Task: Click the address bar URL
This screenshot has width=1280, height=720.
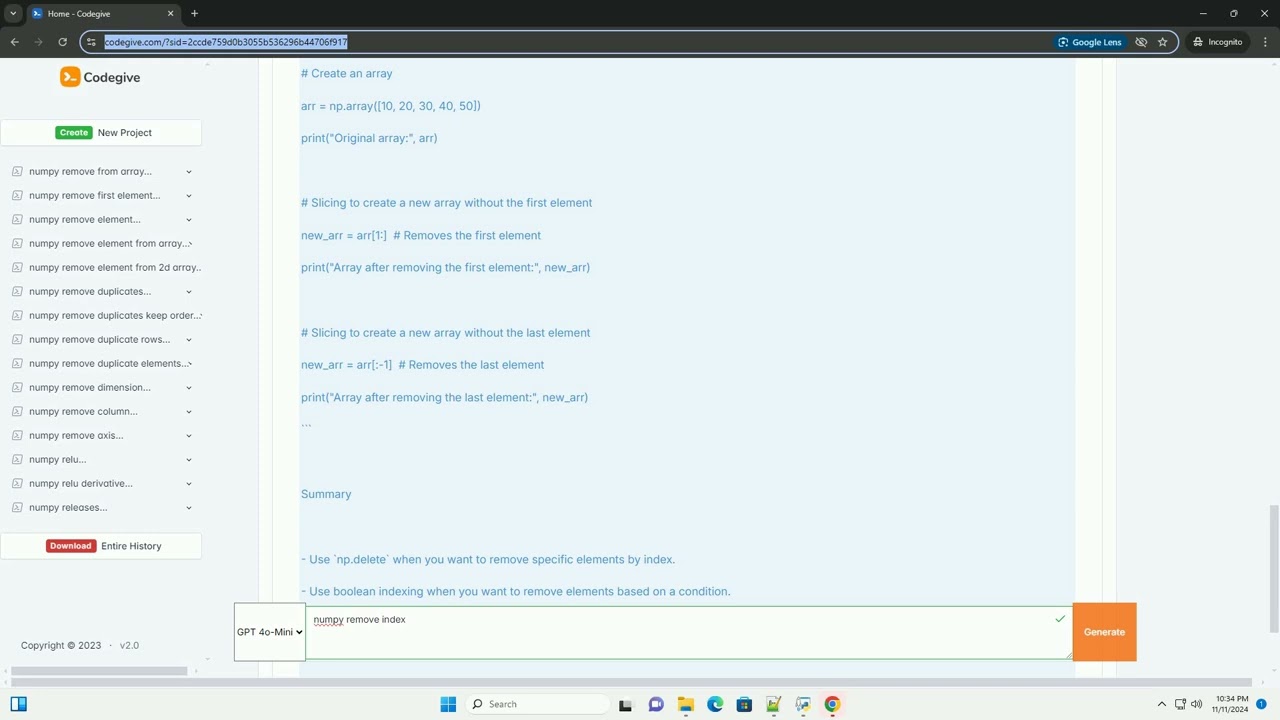Action: (x=226, y=42)
